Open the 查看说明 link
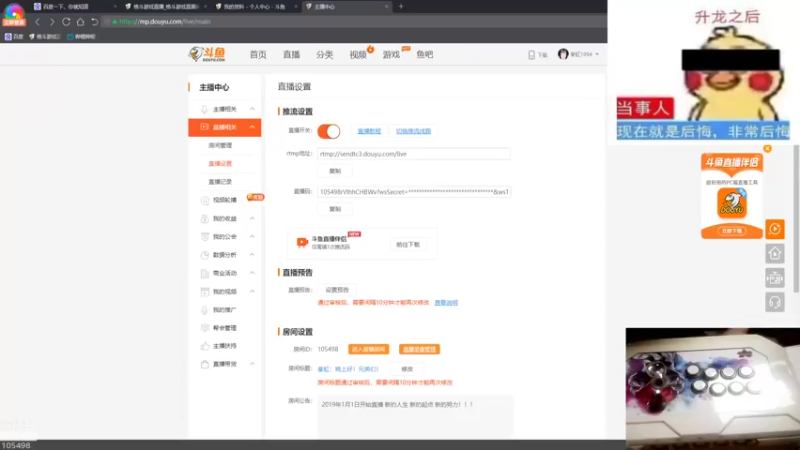The width and height of the screenshot is (800, 450). [446, 303]
